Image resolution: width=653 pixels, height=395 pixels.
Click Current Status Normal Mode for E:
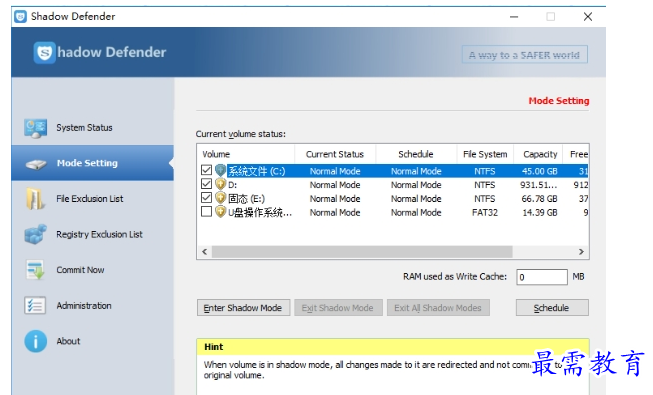pyautogui.click(x=335, y=199)
